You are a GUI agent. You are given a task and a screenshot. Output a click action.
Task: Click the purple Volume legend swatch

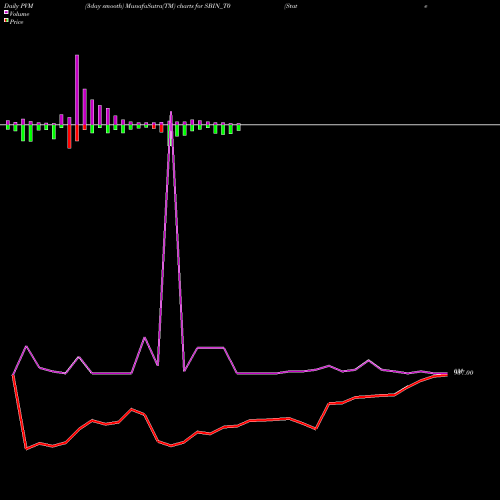6,12
